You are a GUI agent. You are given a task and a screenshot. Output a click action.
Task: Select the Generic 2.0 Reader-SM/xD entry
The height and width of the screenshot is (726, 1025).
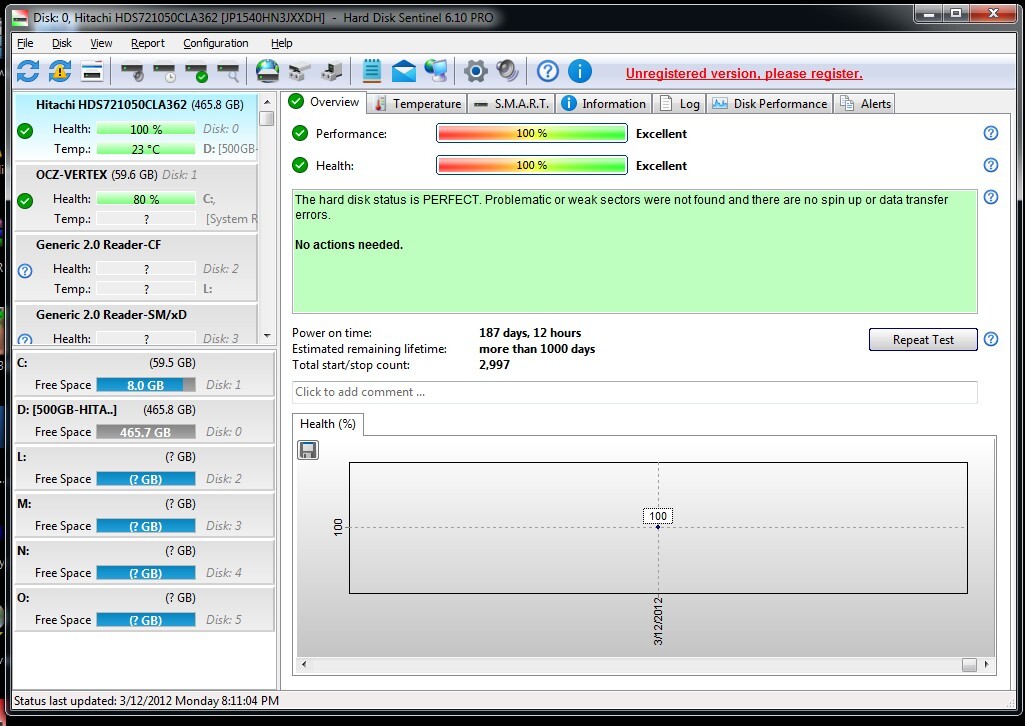pyautogui.click(x=136, y=324)
